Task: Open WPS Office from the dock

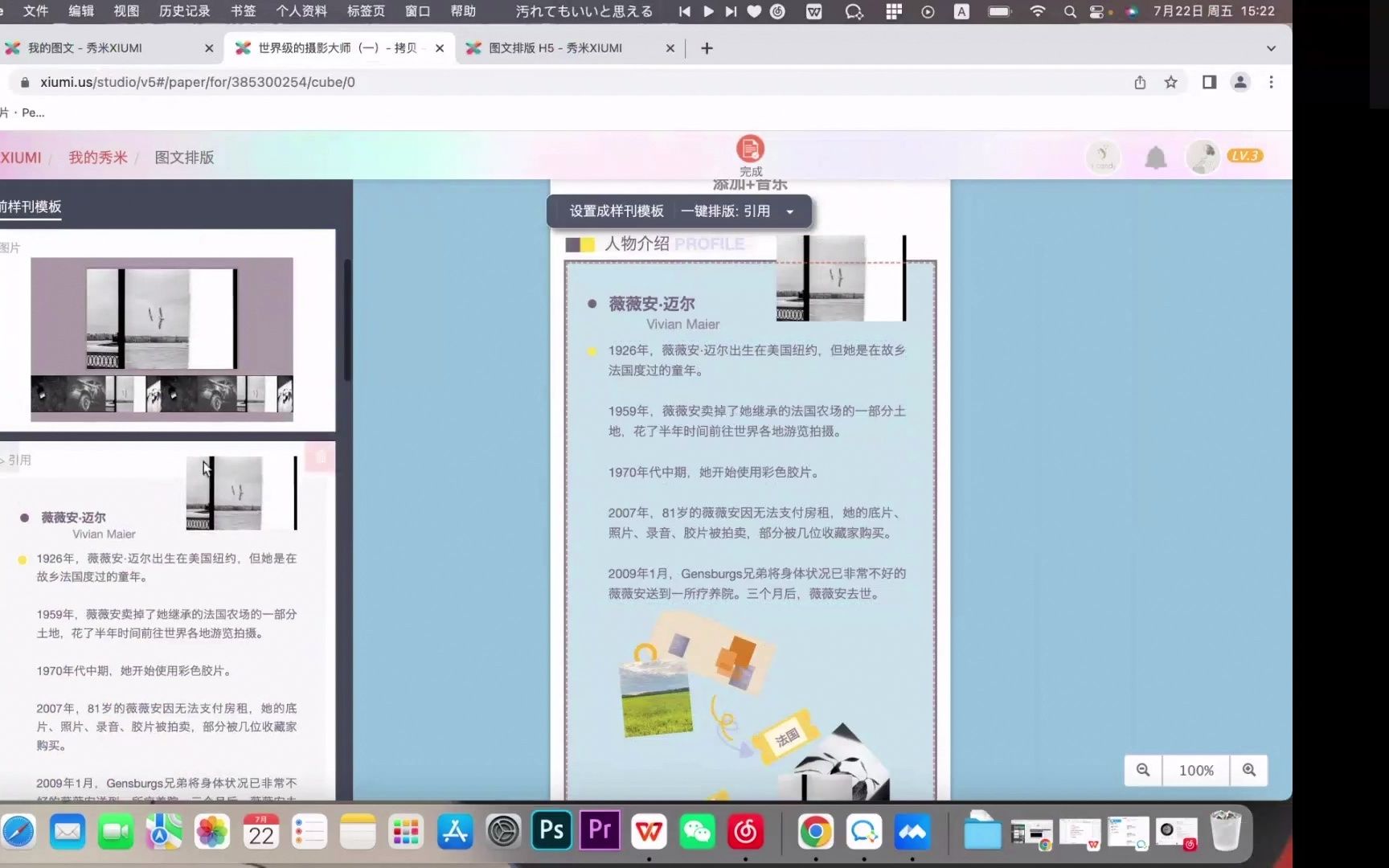Action: [x=649, y=832]
